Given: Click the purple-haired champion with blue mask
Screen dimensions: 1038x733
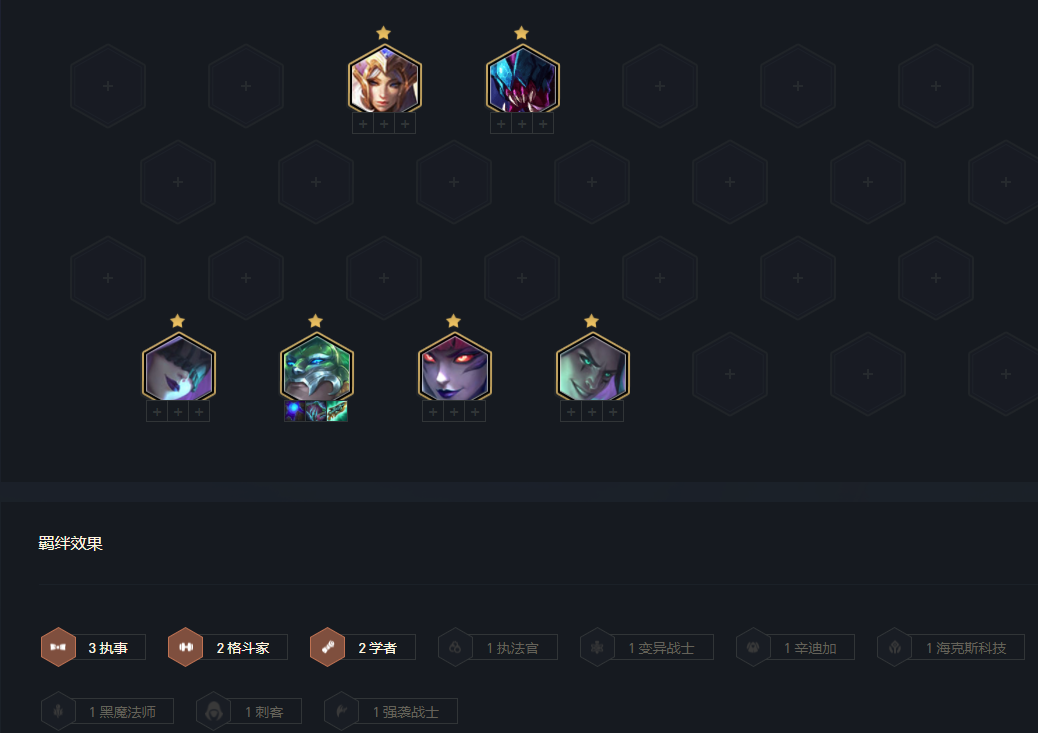Looking at the screenshot, I should click(x=179, y=367).
